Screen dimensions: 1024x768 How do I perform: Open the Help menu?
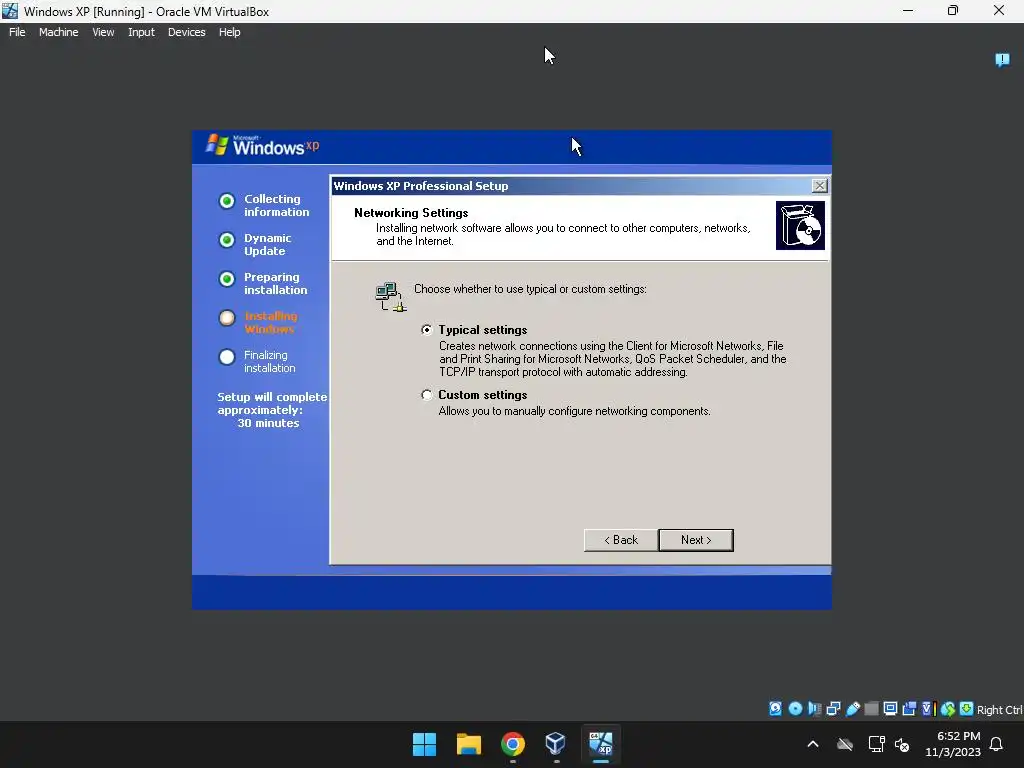click(x=229, y=32)
